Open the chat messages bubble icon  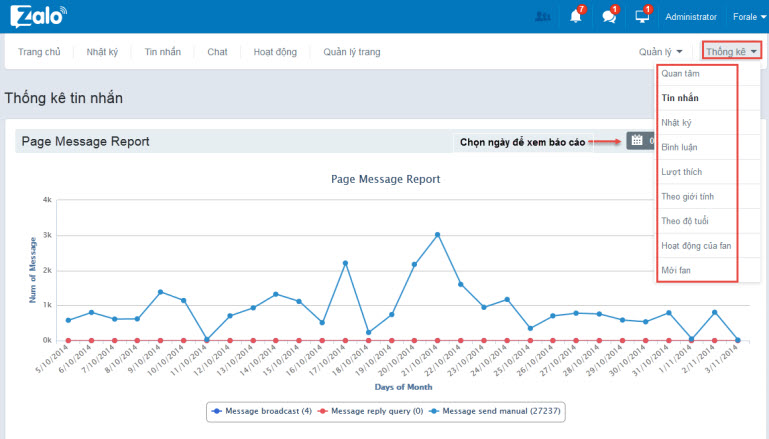coord(608,17)
